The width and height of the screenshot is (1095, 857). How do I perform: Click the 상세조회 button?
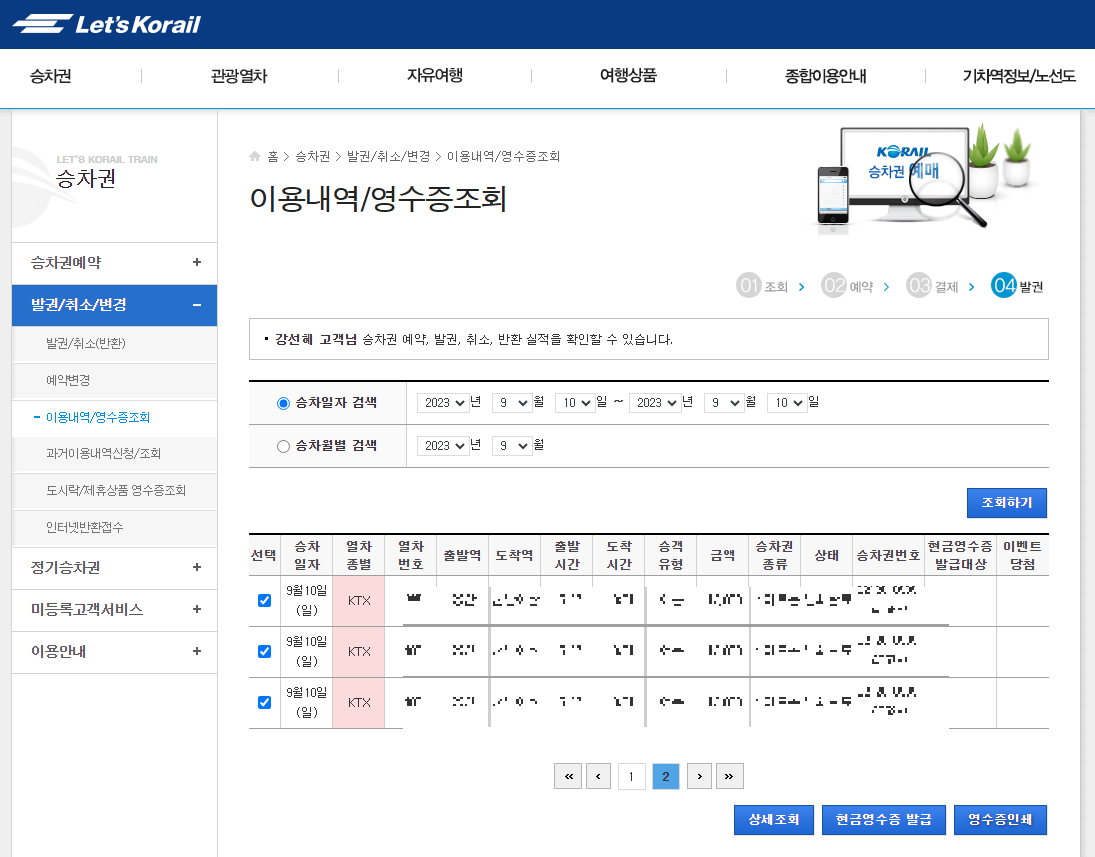pos(774,820)
